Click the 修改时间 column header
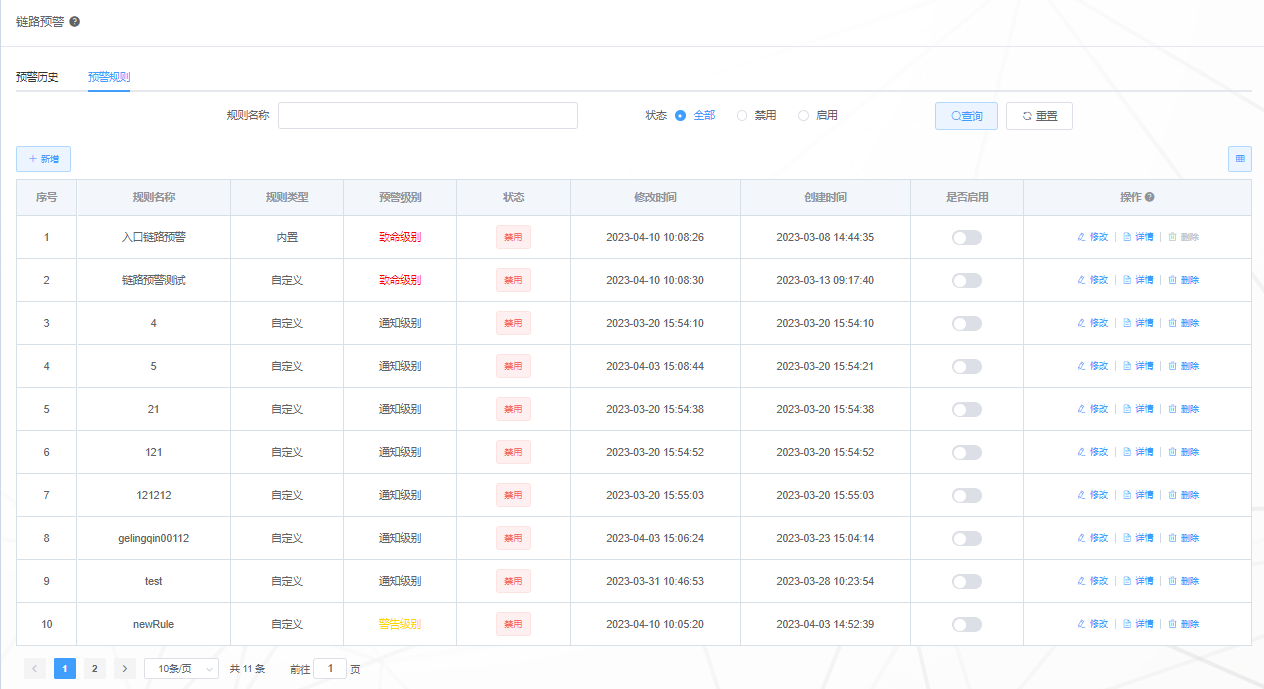1264x689 pixels. tap(655, 197)
